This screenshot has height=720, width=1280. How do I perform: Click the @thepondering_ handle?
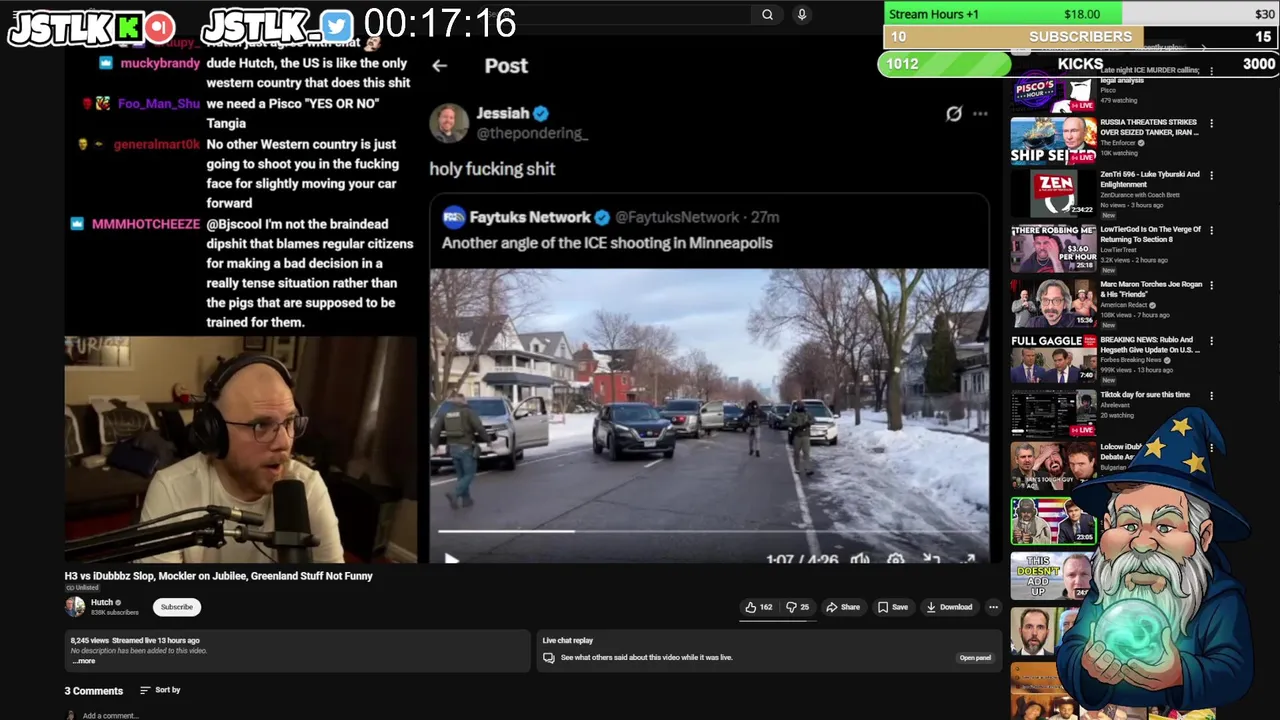532,133
